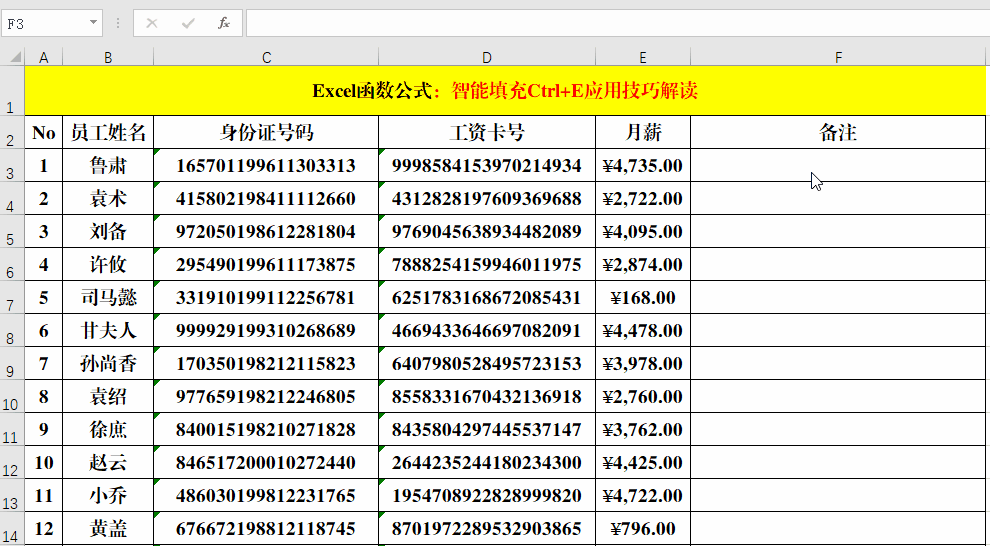Select row 10 header

pos(12,396)
